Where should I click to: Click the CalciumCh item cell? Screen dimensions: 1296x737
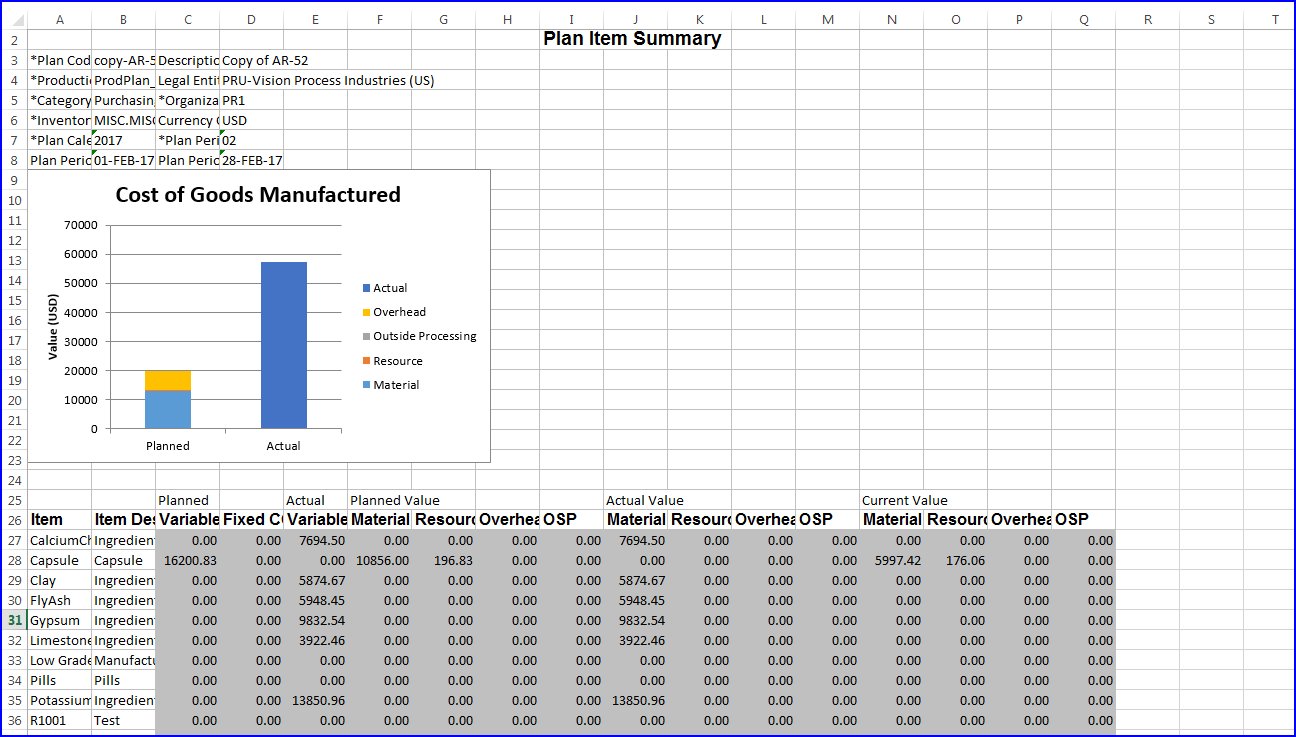click(x=59, y=540)
